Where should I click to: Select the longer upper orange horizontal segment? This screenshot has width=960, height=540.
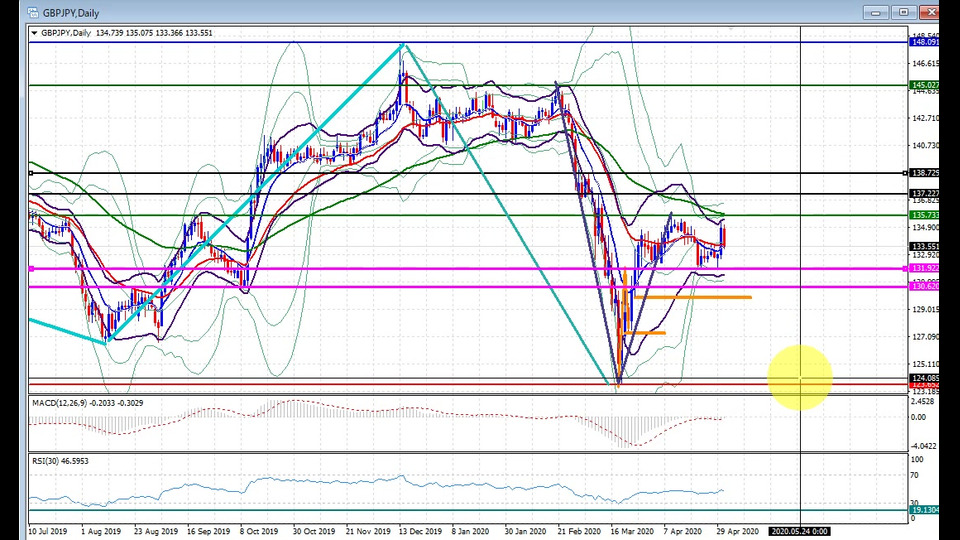tap(693, 298)
